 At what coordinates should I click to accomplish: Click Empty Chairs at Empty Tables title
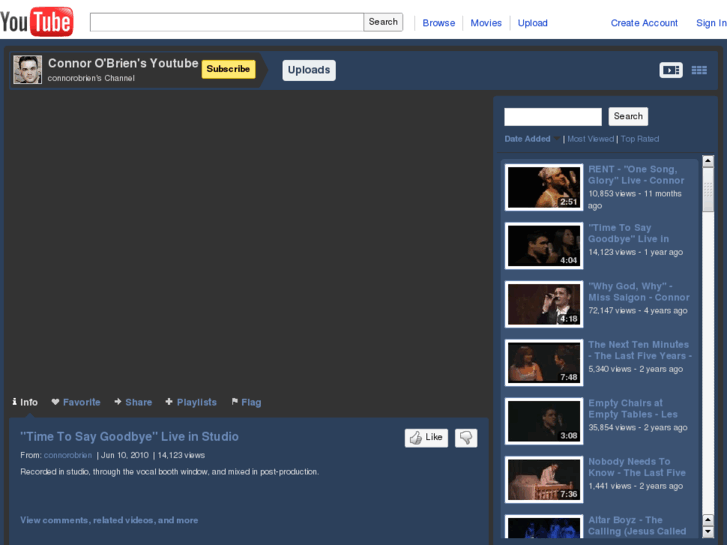(632, 409)
